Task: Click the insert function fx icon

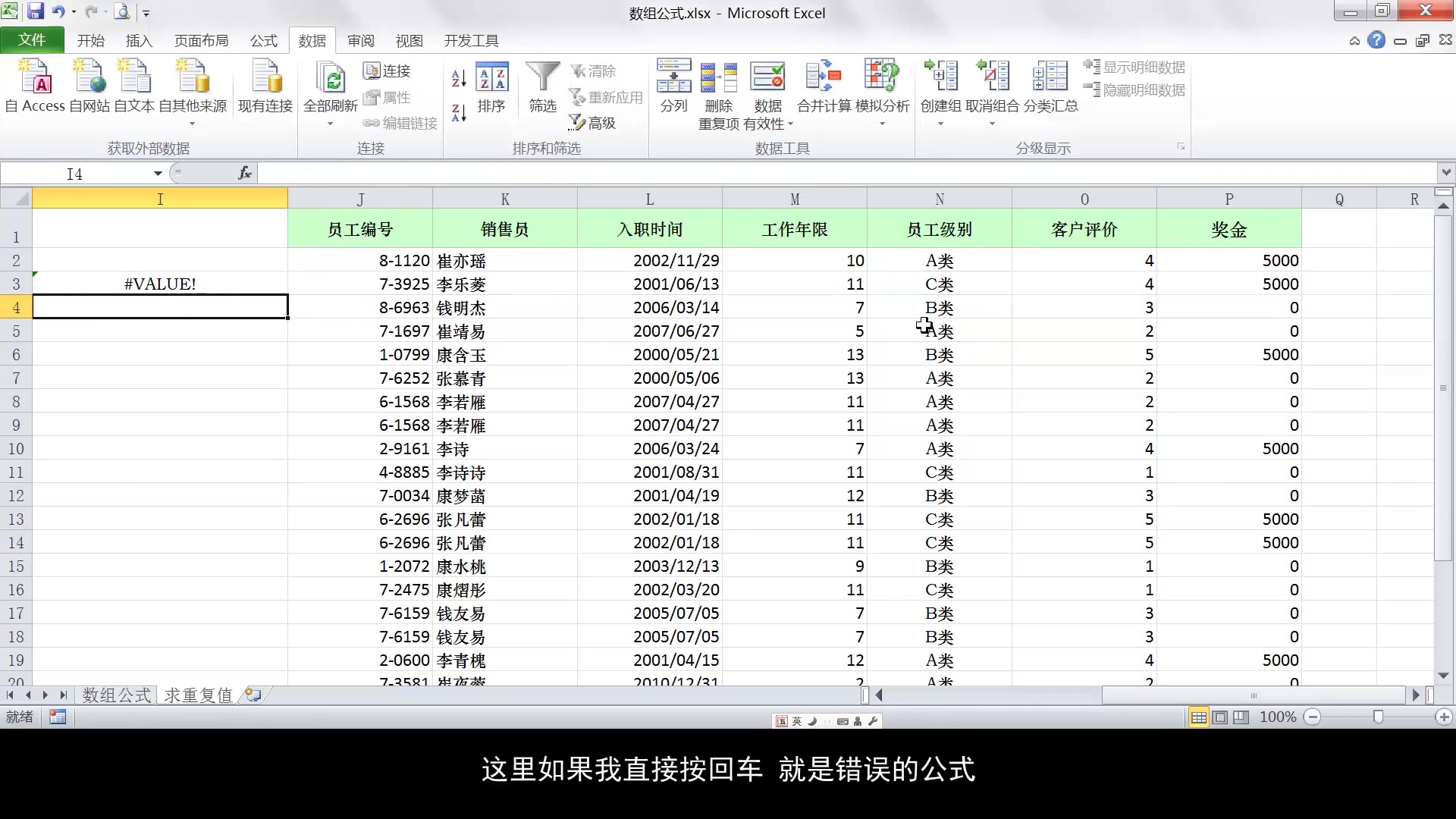Action: pos(244,174)
